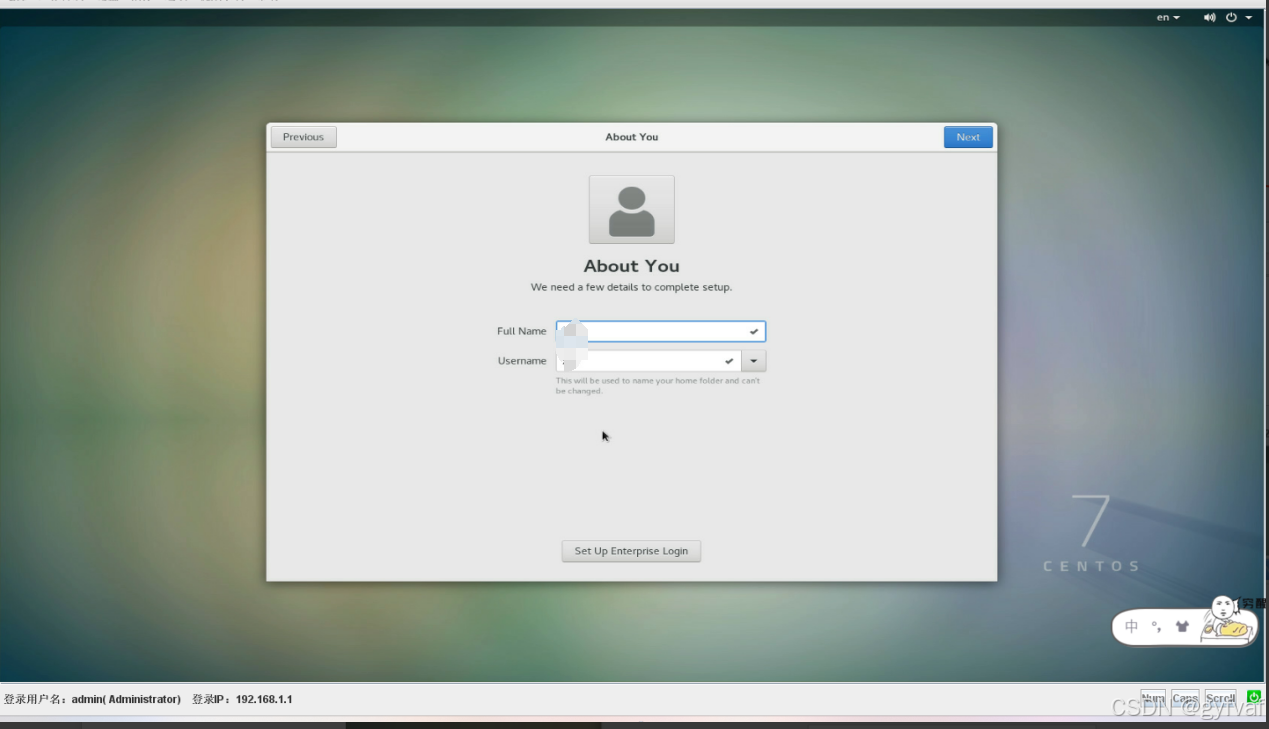Click the user avatar picture button
The height and width of the screenshot is (729, 1269).
[632, 209]
